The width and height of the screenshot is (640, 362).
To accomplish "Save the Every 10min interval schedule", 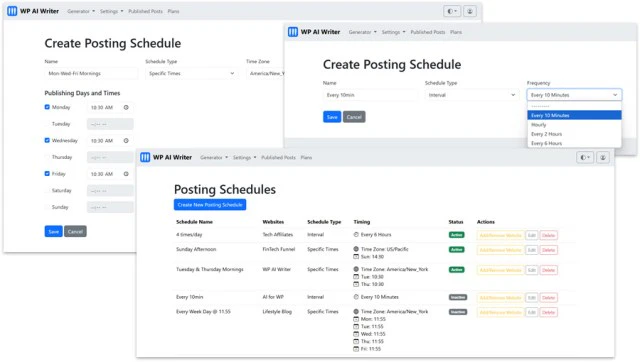I will point(332,117).
